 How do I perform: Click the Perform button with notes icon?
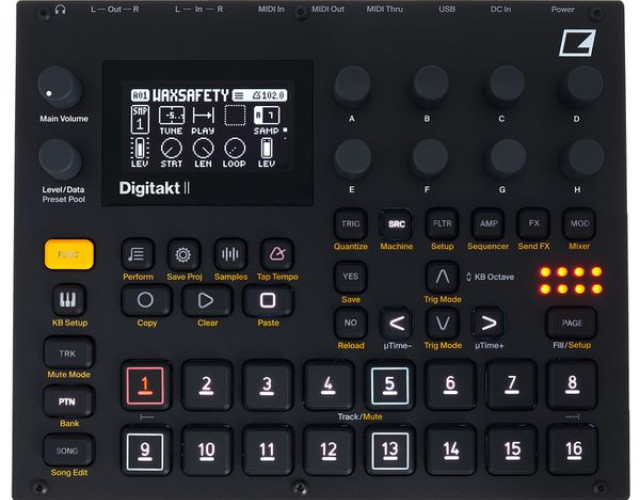point(138,254)
